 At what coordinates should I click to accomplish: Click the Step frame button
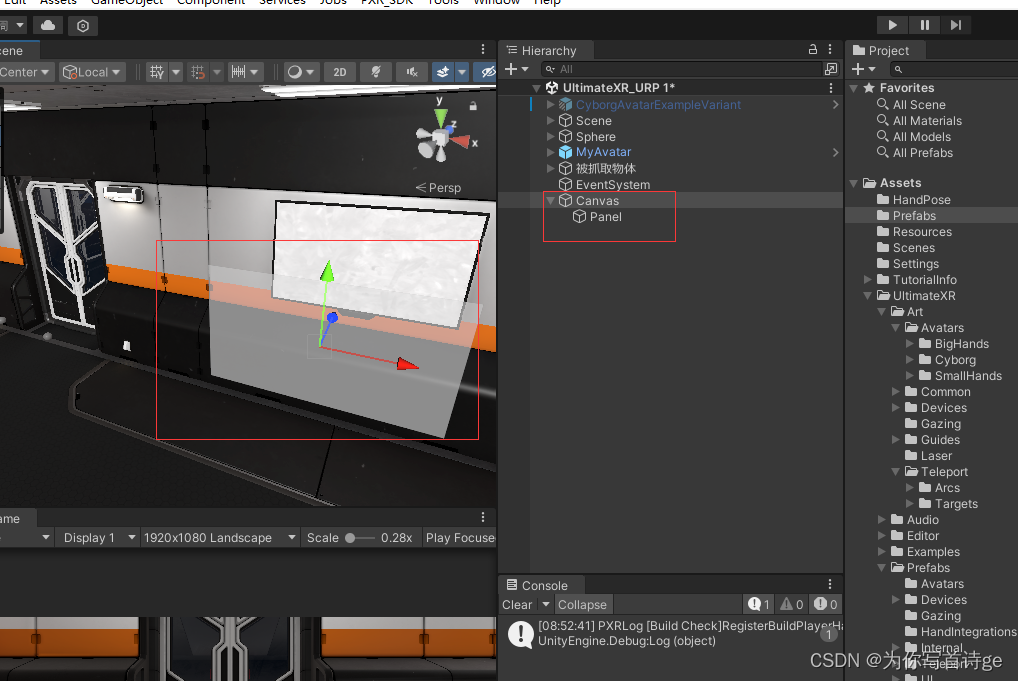pyautogui.click(x=956, y=25)
